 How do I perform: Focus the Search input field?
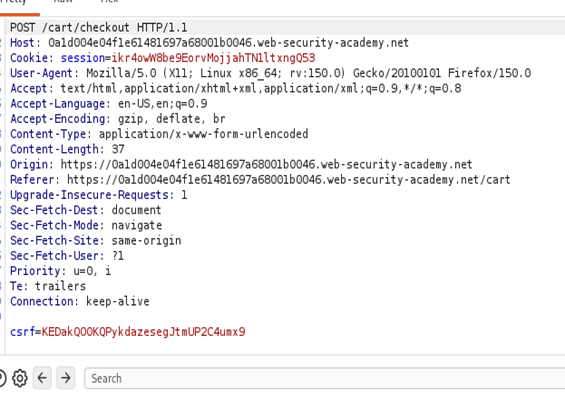point(324,378)
